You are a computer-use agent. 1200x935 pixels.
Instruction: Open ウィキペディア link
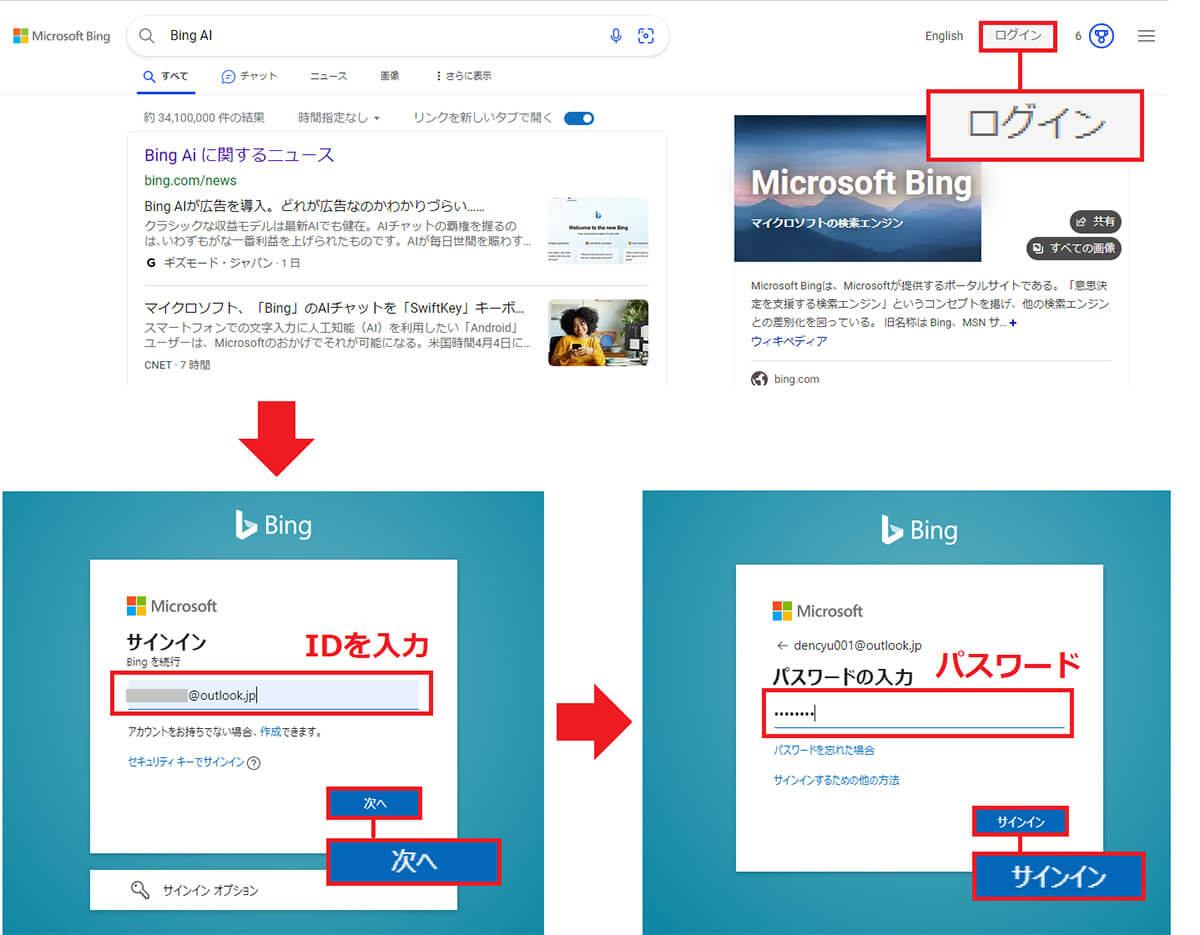coord(789,341)
